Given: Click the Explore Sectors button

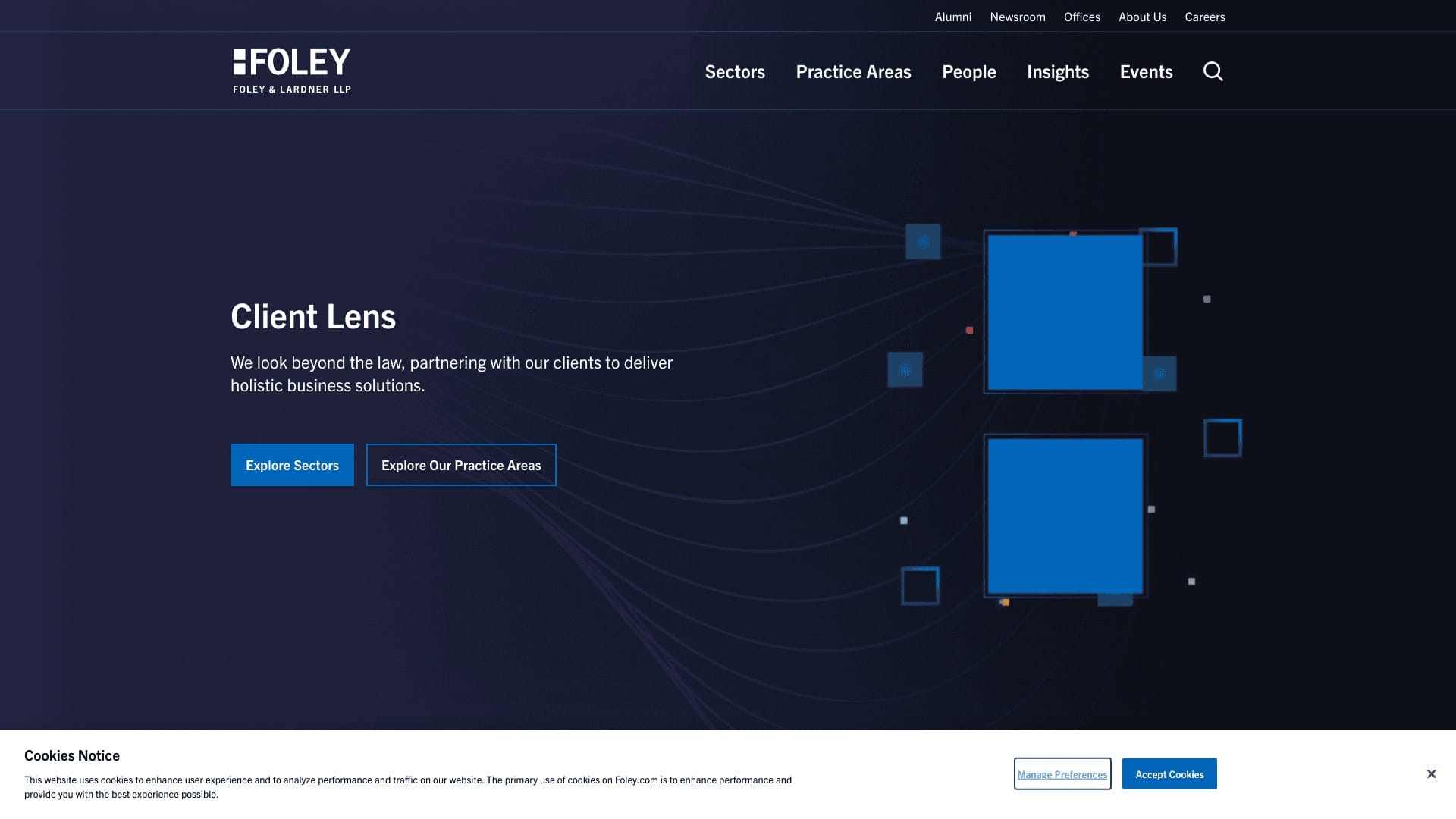Looking at the screenshot, I should (x=292, y=464).
